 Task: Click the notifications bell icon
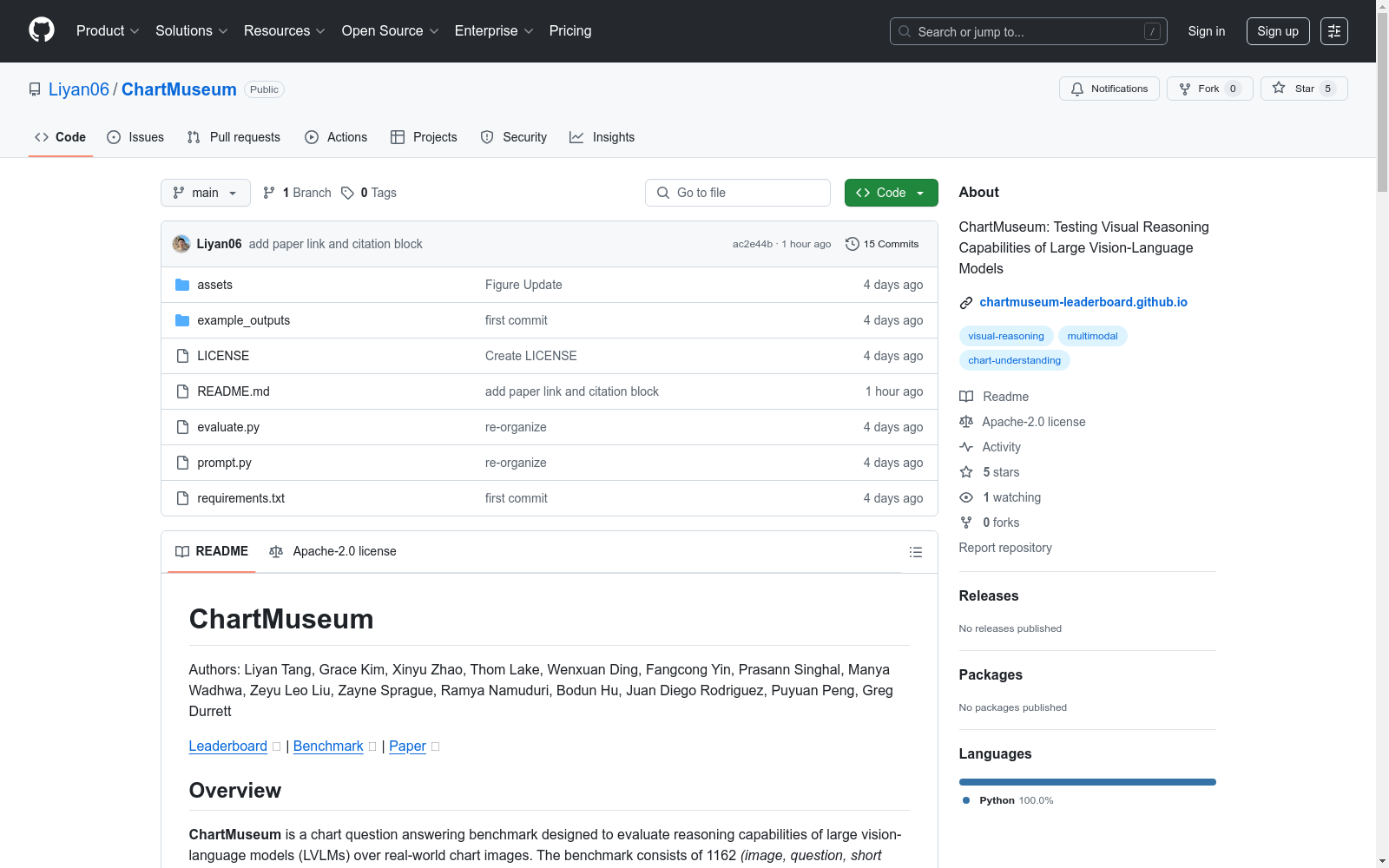pyautogui.click(x=1077, y=89)
